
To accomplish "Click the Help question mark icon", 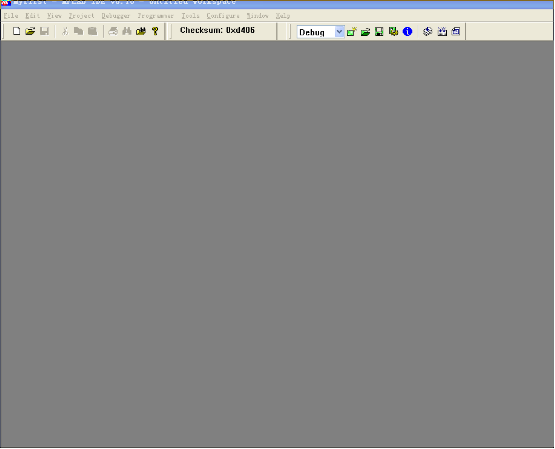I will (x=155, y=31).
